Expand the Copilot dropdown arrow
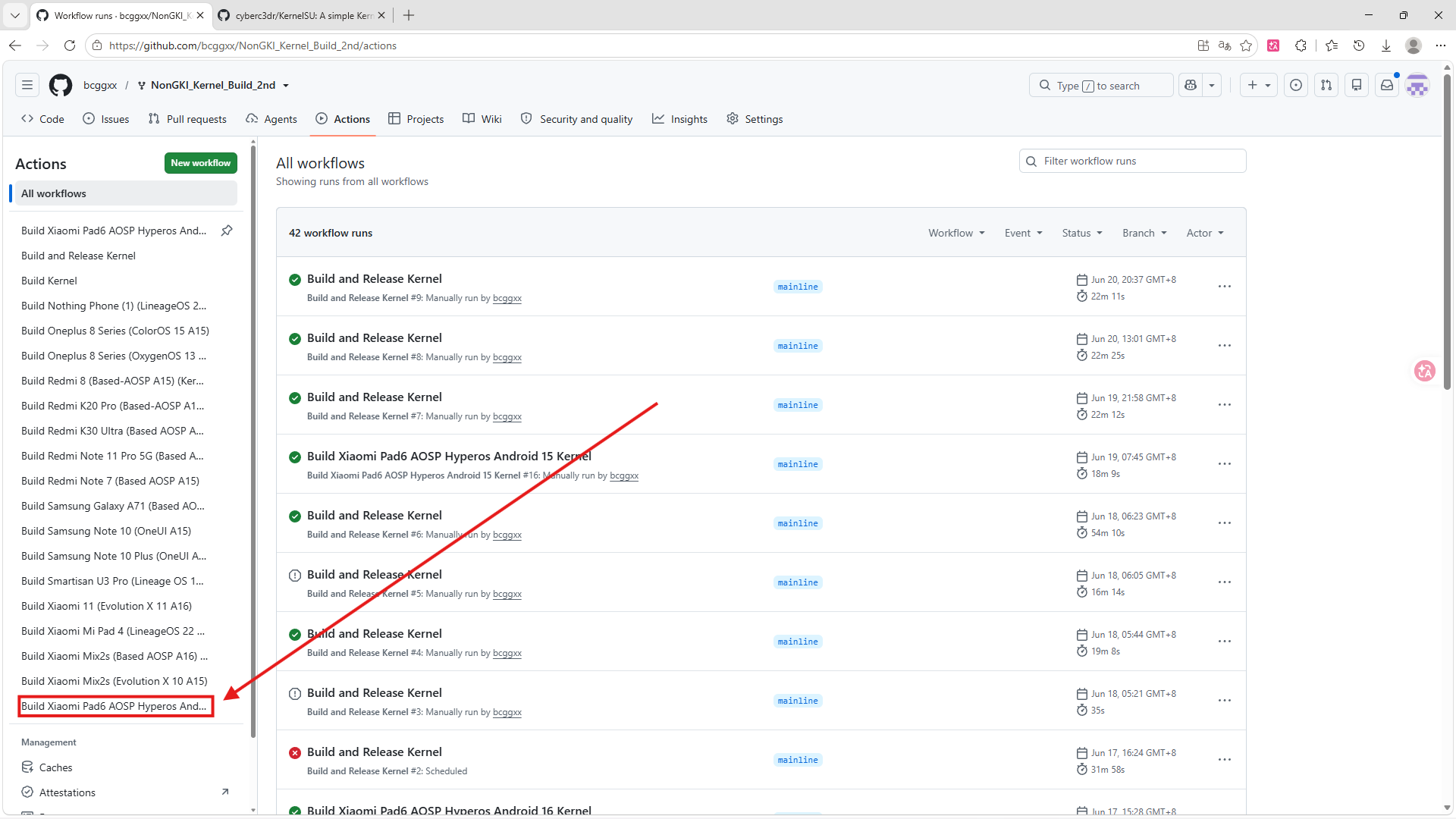The width and height of the screenshot is (1456, 819). [x=1212, y=85]
